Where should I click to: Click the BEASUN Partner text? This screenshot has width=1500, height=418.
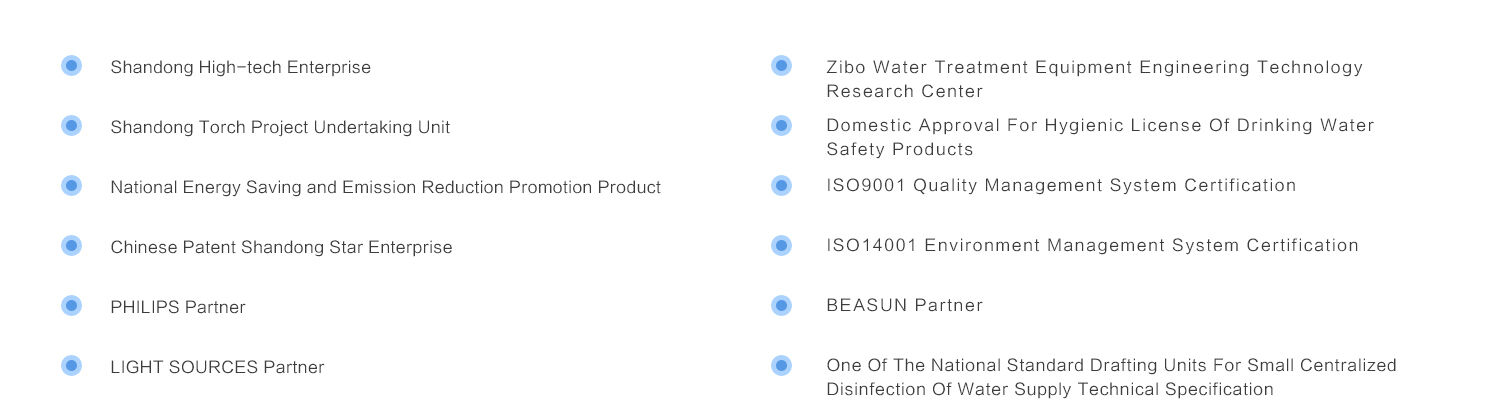(x=904, y=306)
